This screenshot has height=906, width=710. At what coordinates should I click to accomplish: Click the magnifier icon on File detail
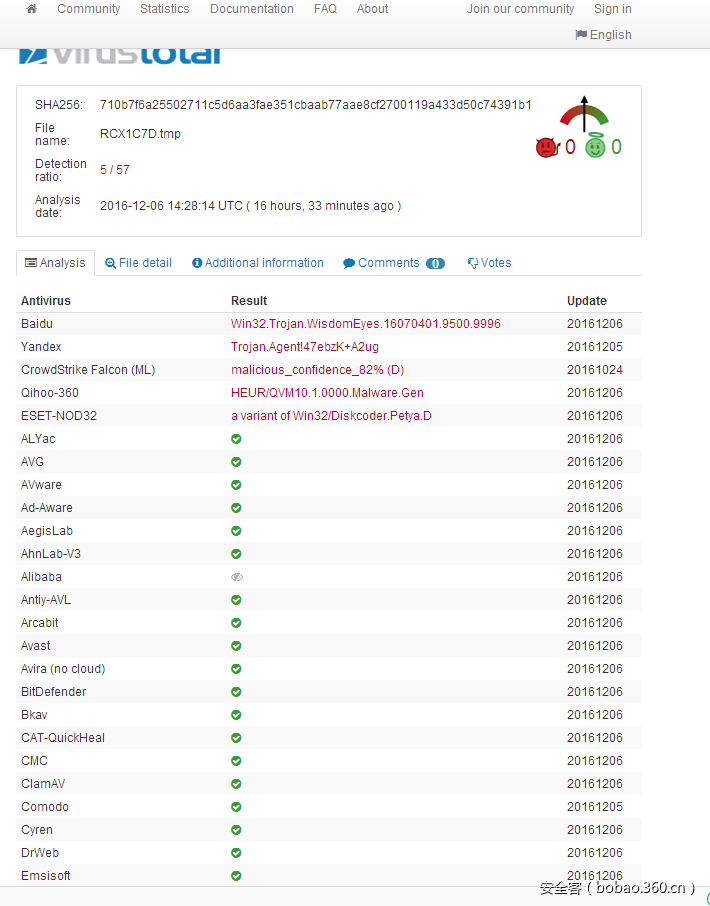pyautogui.click(x=110, y=263)
